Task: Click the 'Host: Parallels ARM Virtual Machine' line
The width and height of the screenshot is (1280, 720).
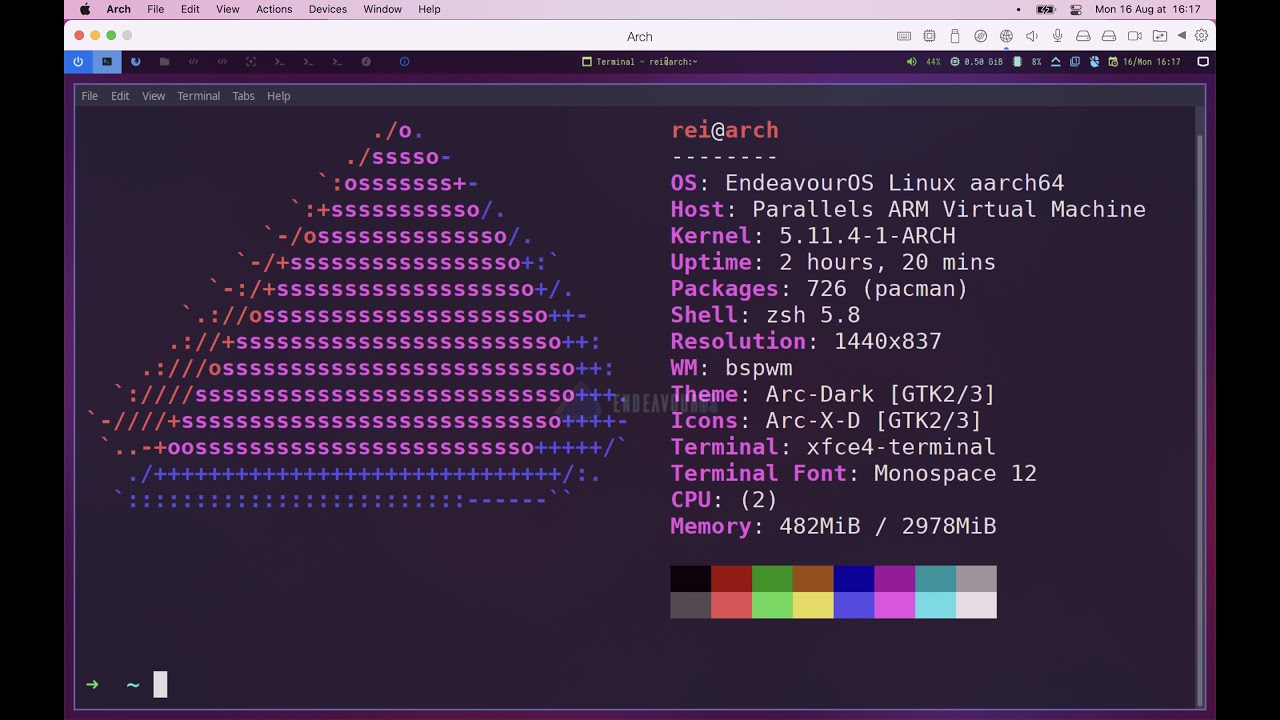Action: 908,209
